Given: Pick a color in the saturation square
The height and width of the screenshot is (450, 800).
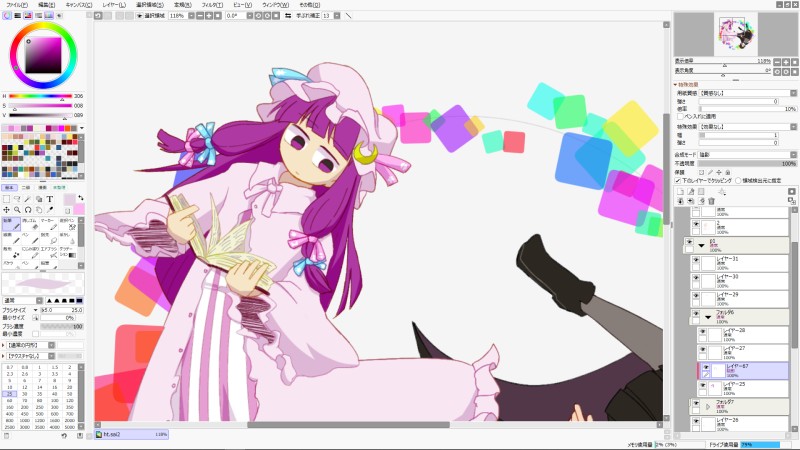Looking at the screenshot, I should 43,55.
